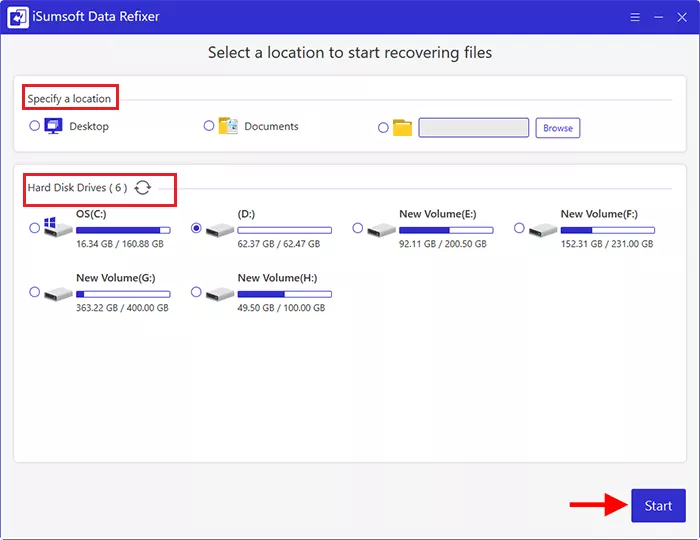Click the iSumsoft Data Refixer logo icon

(18, 17)
